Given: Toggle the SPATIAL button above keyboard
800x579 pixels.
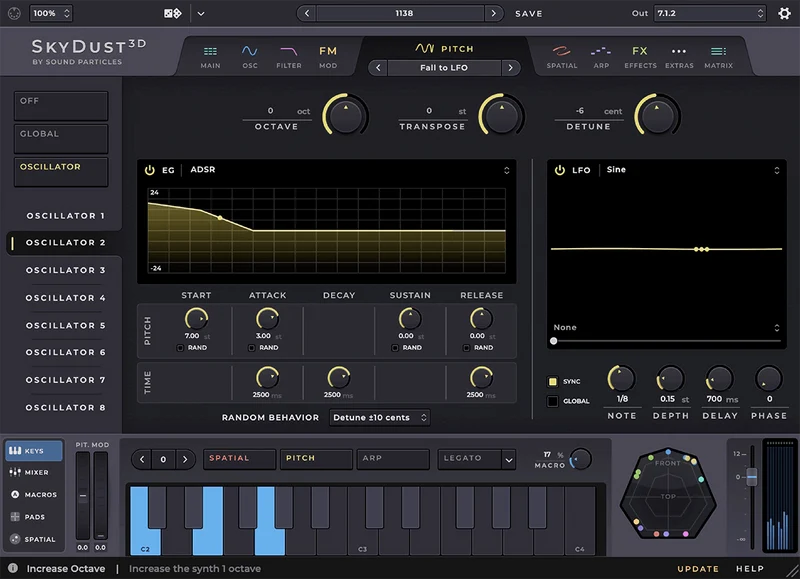Looking at the screenshot, I should [239, 459].
